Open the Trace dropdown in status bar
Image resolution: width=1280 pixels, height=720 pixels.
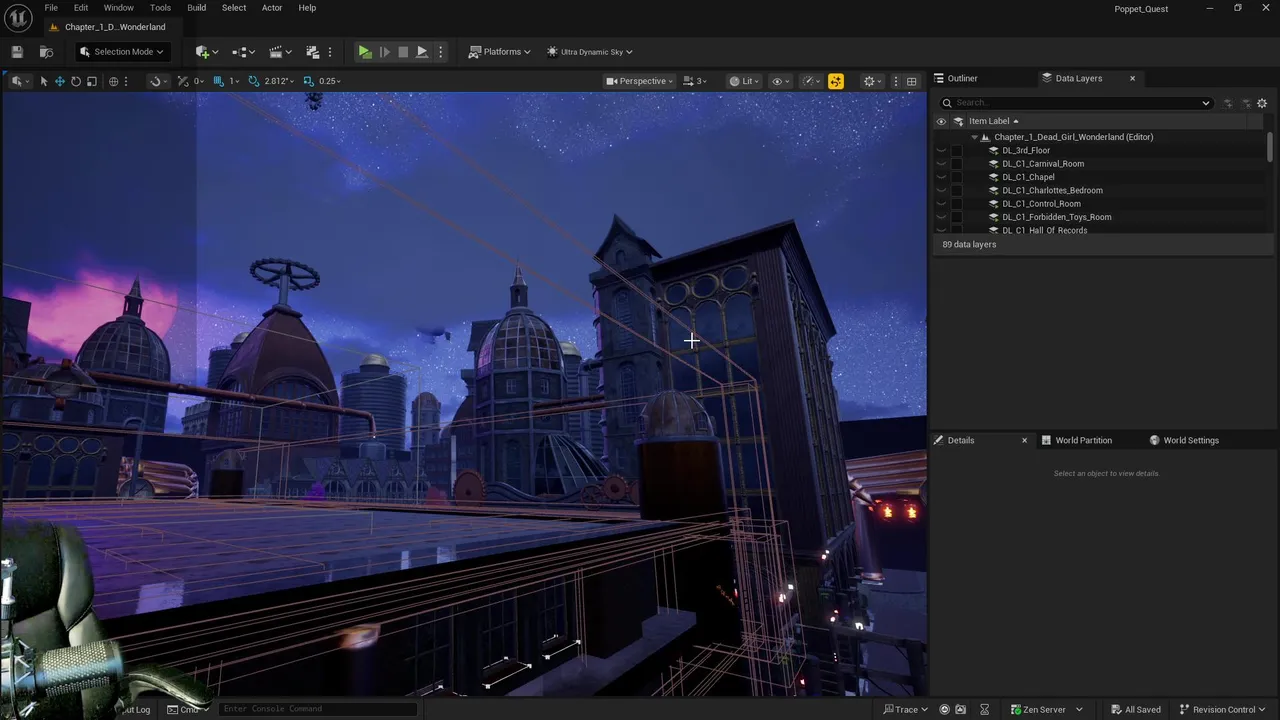coord(905,709)
